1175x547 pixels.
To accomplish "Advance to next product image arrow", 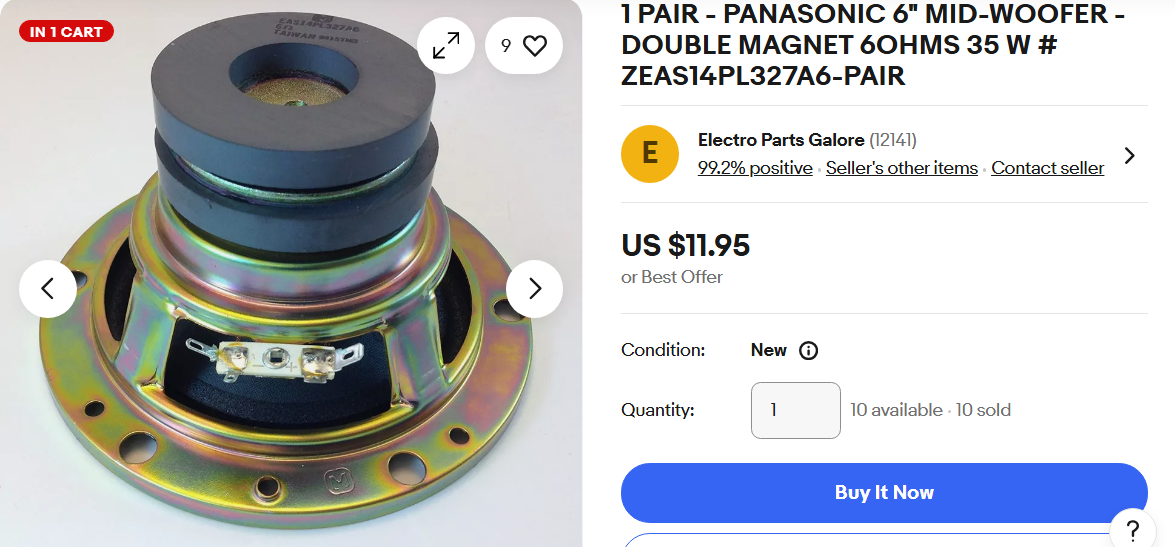I will tap(534, 288).
